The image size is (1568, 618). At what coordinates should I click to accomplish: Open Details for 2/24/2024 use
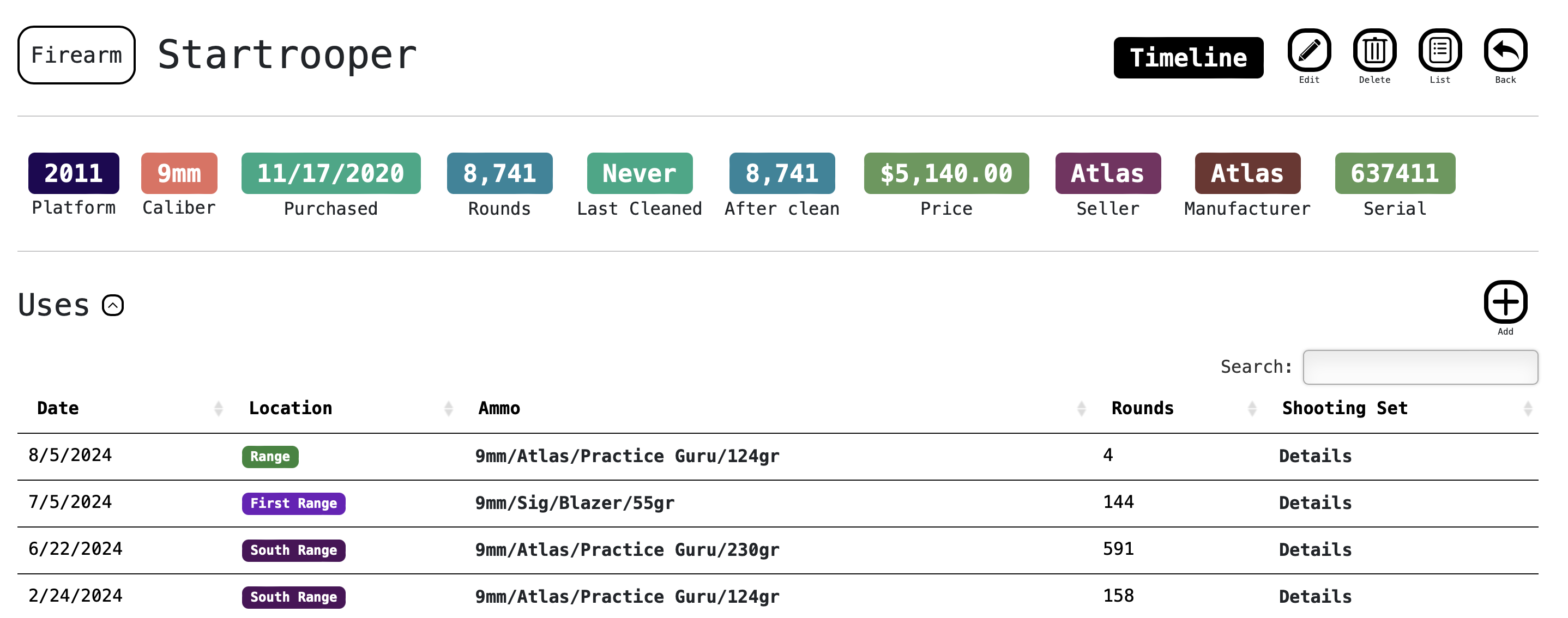pos(1315,597)
